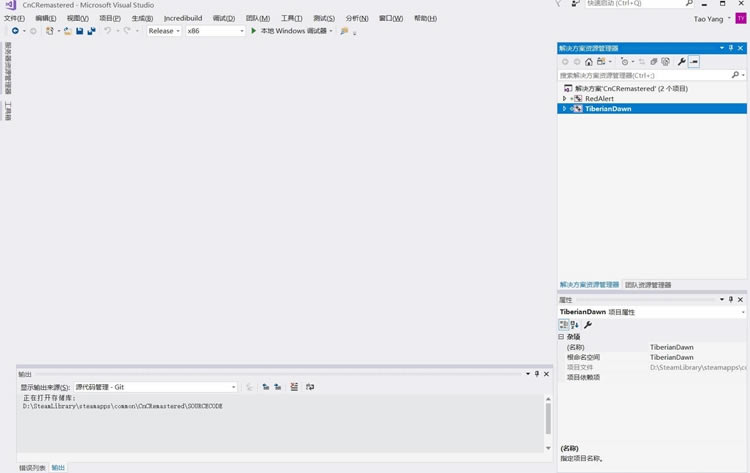The image size is (750, 473).
Task: Pin the Output panel with pushpin icon
Action: [x=537, y=374]
